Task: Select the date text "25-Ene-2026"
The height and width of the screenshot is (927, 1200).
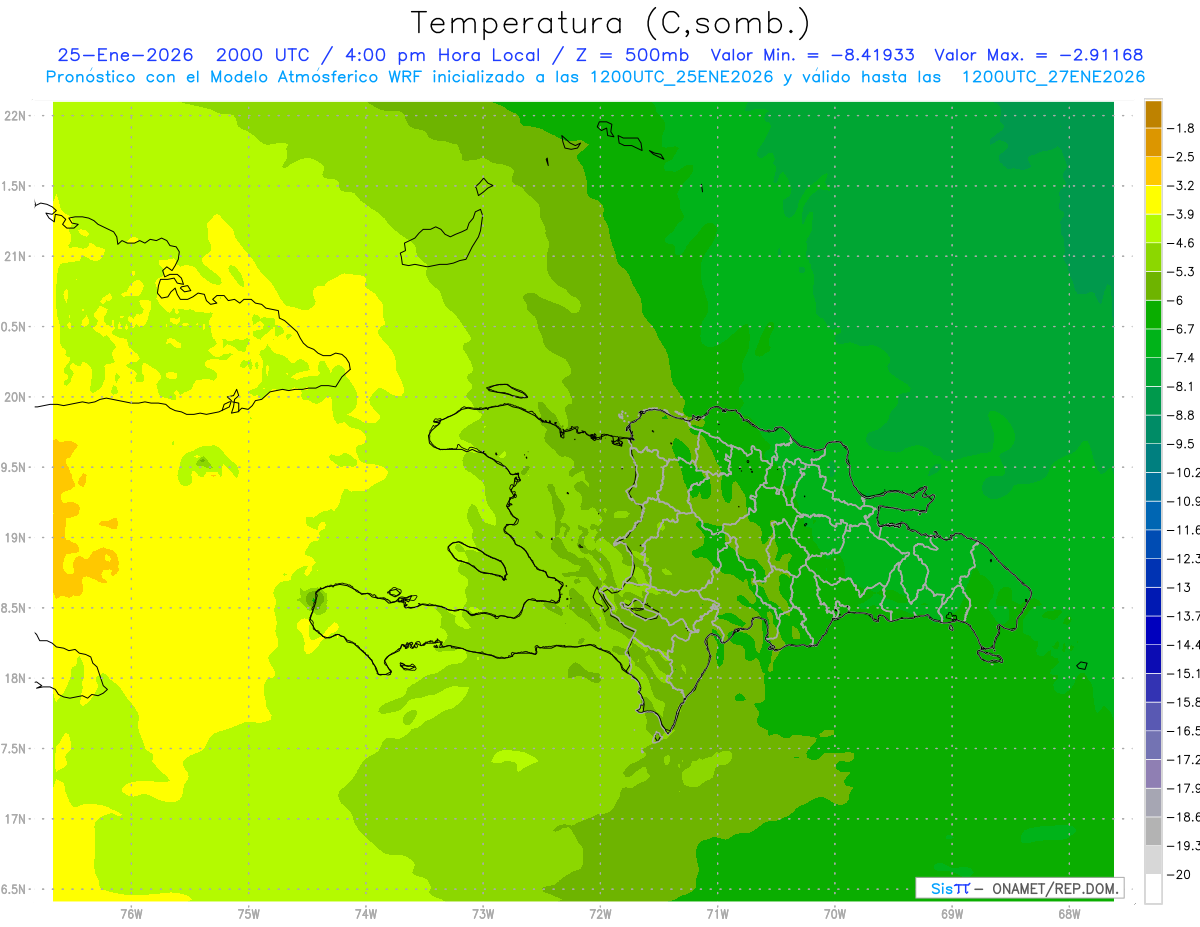Action: (x=125, y=55)
